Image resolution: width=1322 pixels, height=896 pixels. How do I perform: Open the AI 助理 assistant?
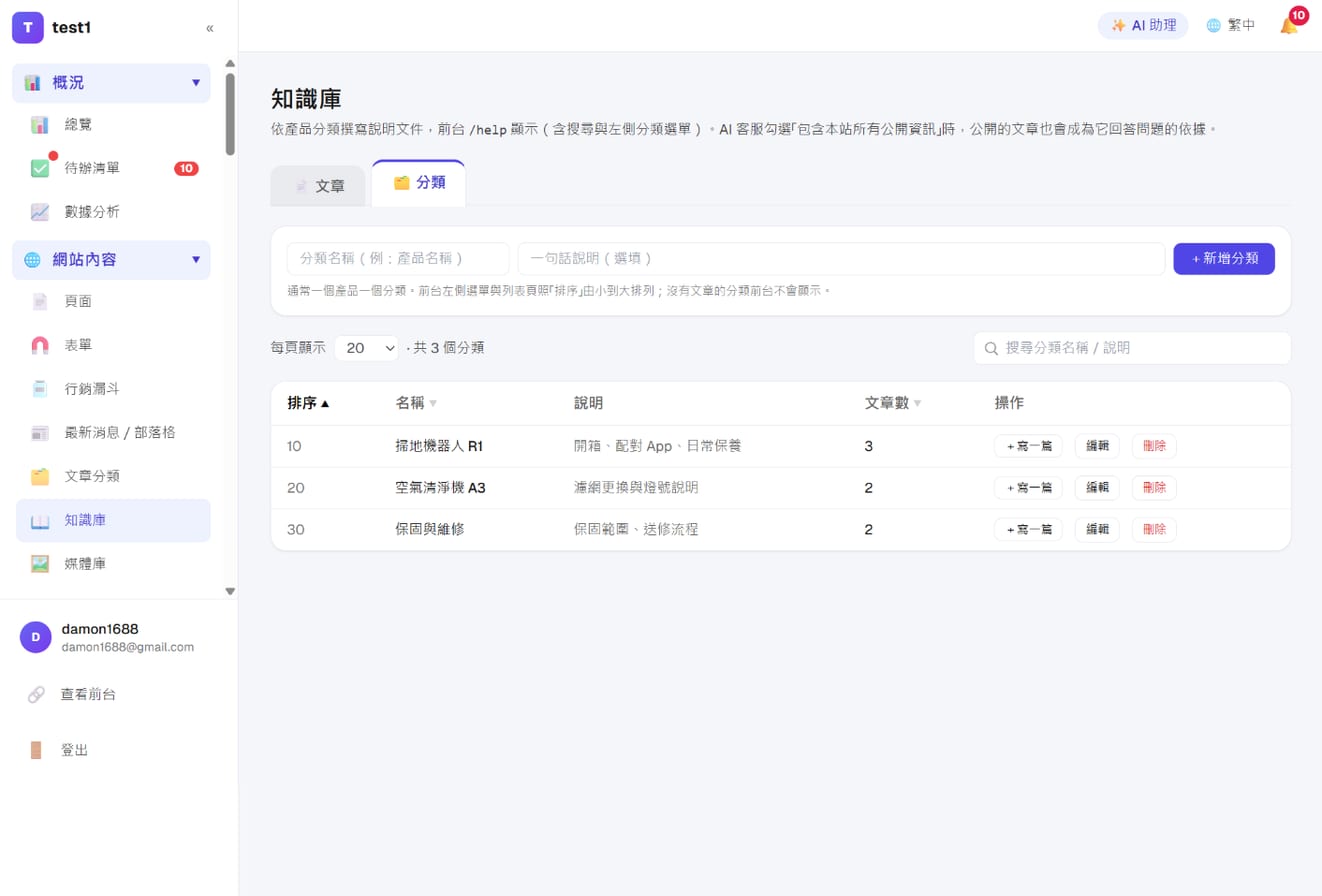coord(1143,26)
